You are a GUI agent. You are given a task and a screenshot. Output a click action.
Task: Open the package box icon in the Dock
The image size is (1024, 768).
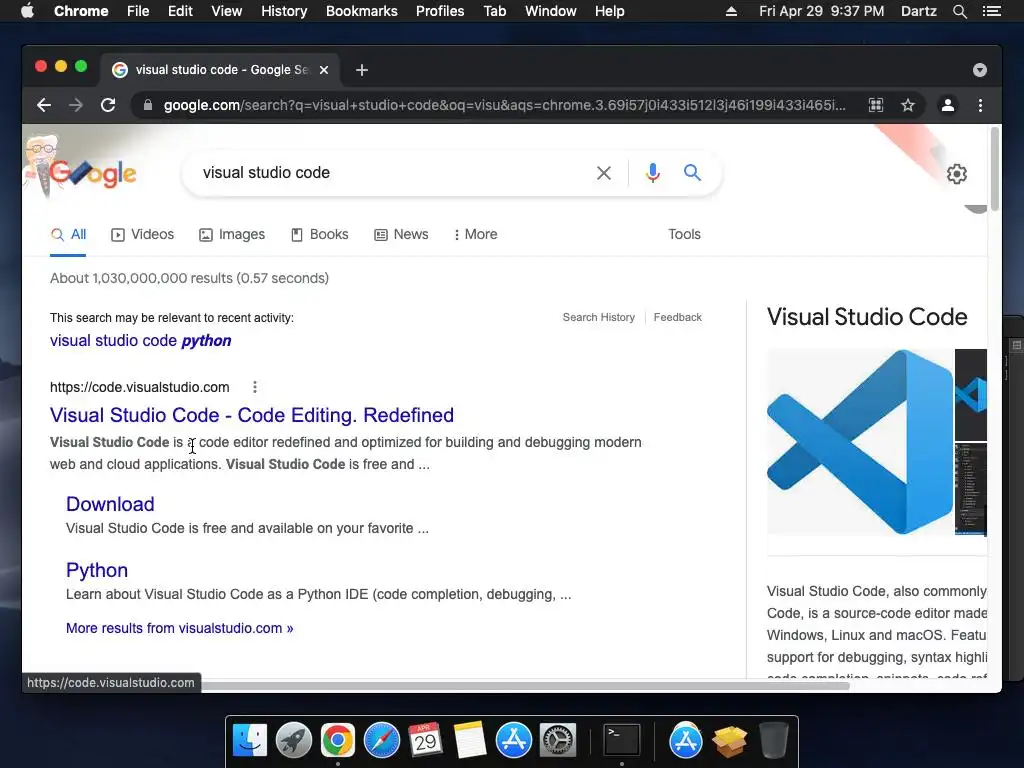[729, 741]
